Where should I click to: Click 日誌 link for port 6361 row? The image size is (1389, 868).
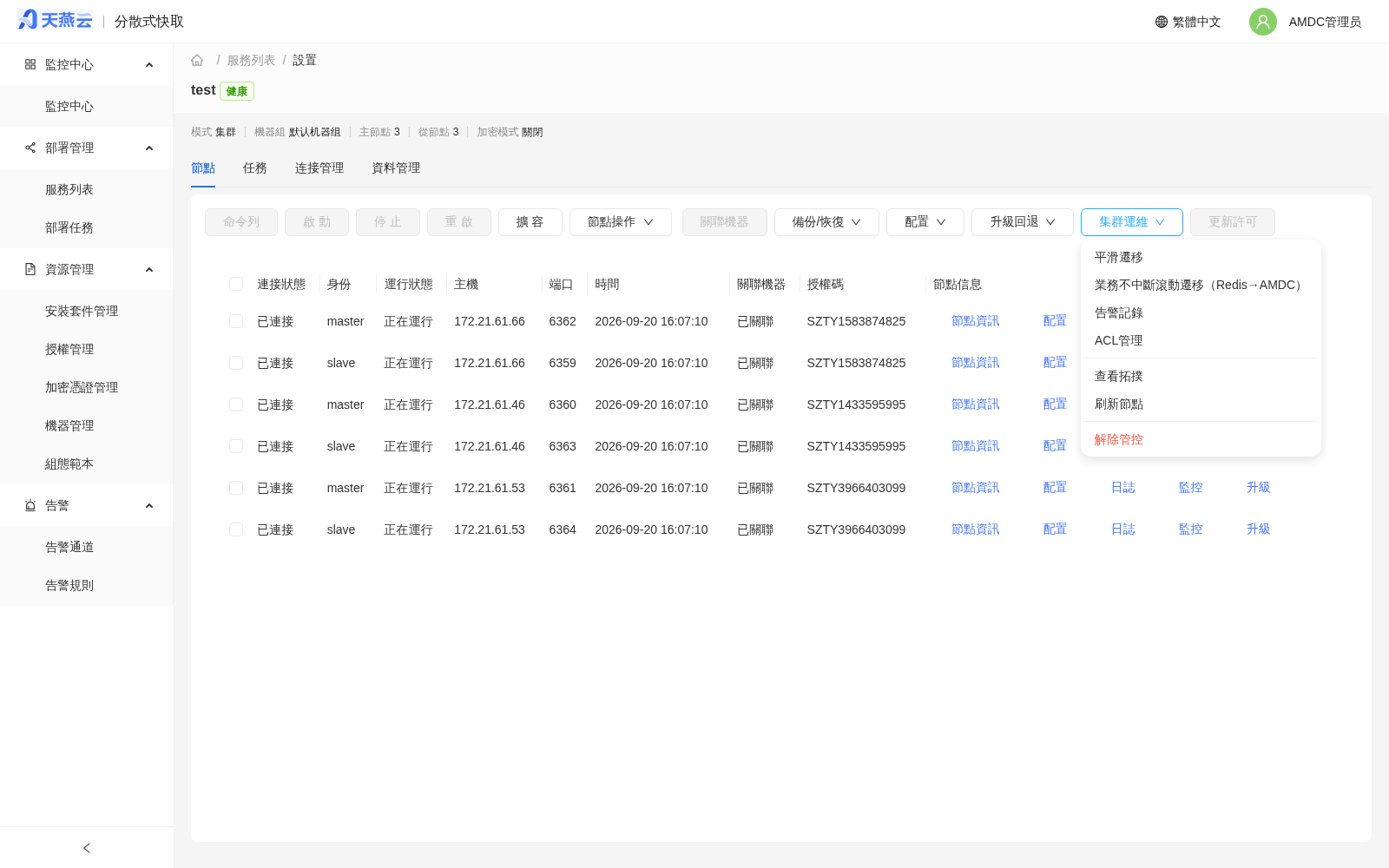(x=1123, y=488)
